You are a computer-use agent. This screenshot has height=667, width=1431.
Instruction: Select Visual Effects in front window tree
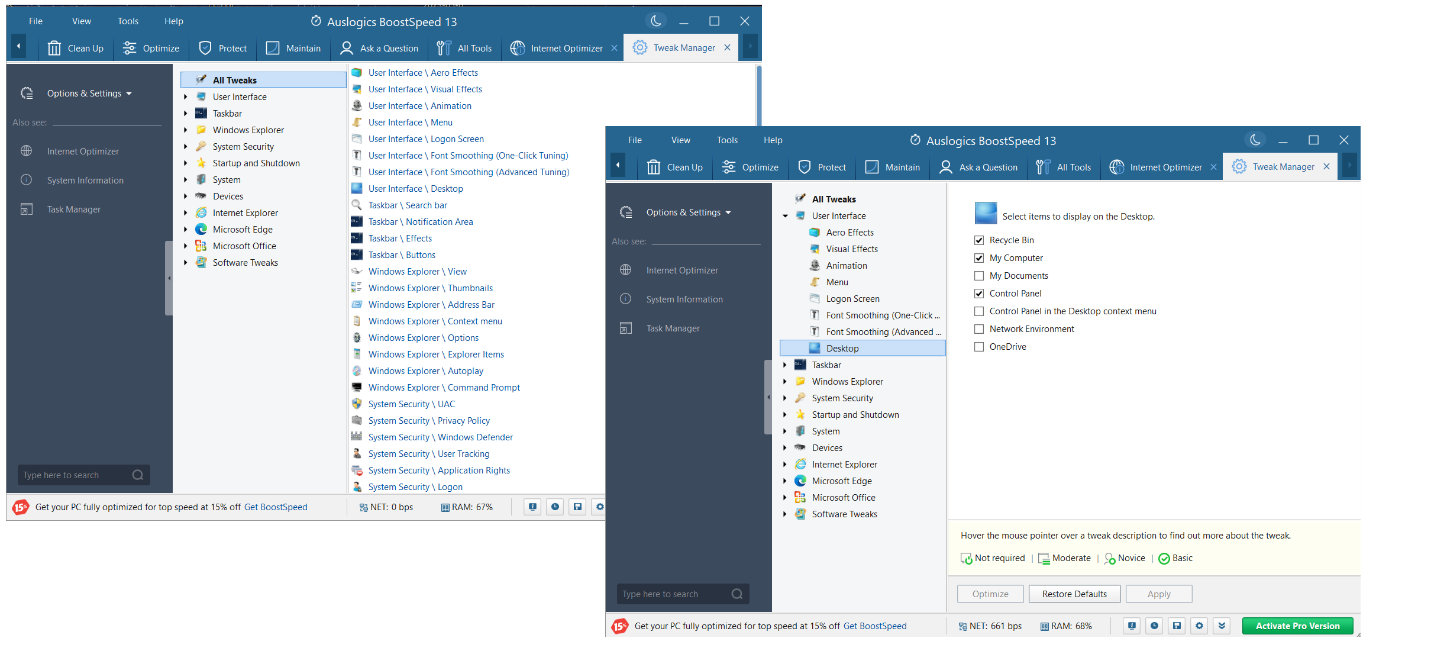852,249
